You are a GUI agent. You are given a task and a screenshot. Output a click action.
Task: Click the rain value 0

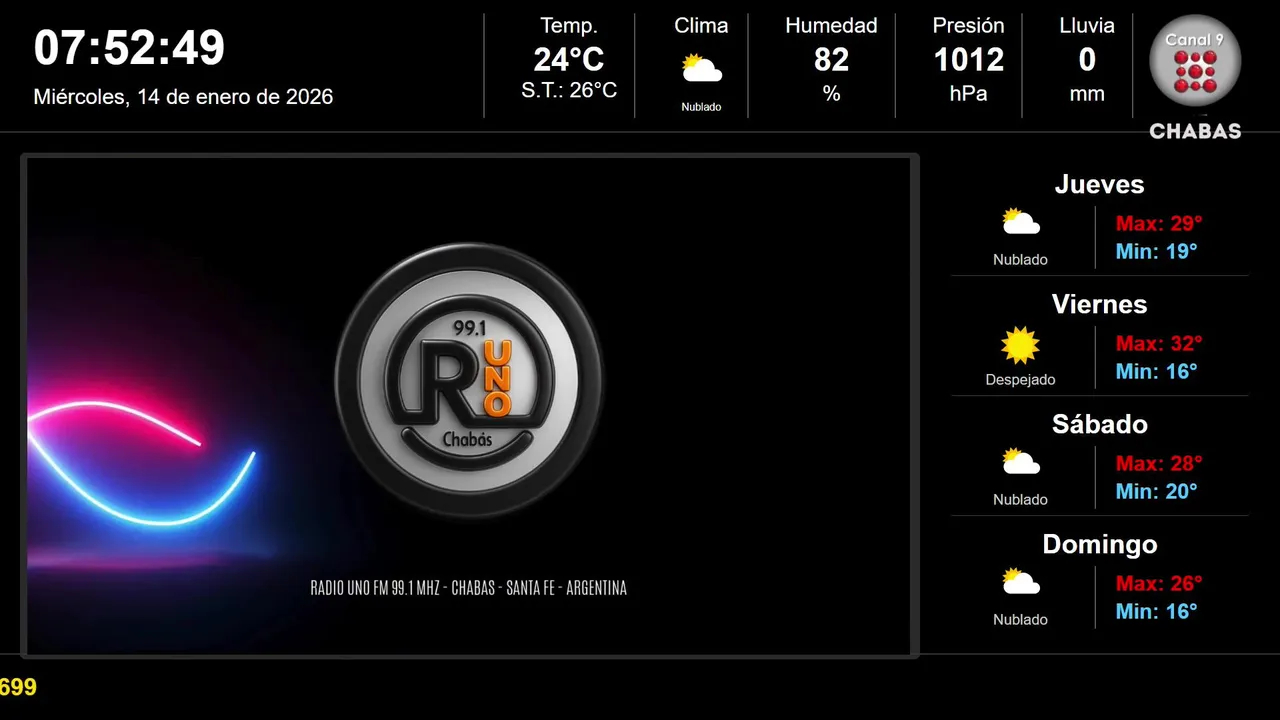point(1087,60)
